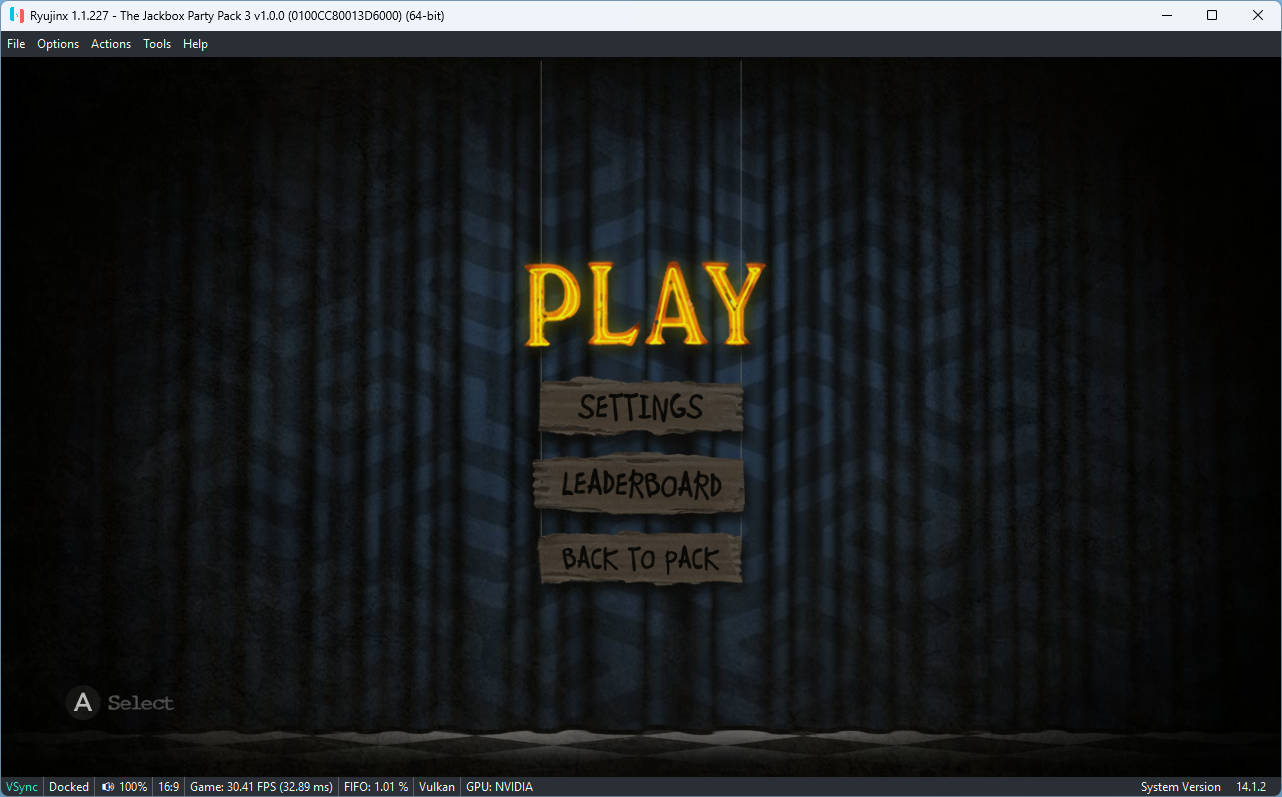This screenshot has width=1282, height=797.
Task: Open the Tools menu
Action: (156, 43)
